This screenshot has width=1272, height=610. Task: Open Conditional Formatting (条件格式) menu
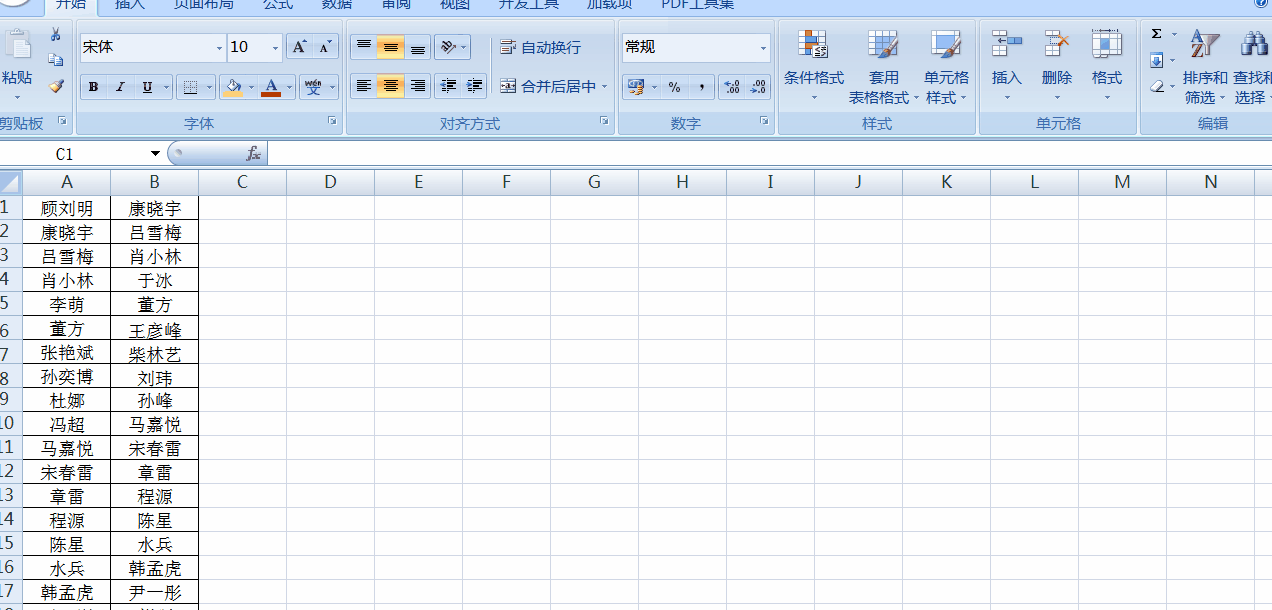pyautogui.click(x=814, y=66)
